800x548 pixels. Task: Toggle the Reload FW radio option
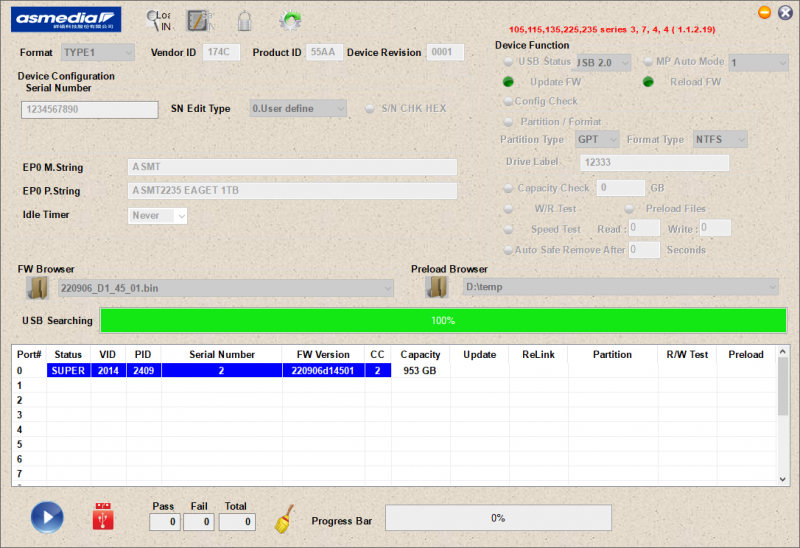click(648, 82)
